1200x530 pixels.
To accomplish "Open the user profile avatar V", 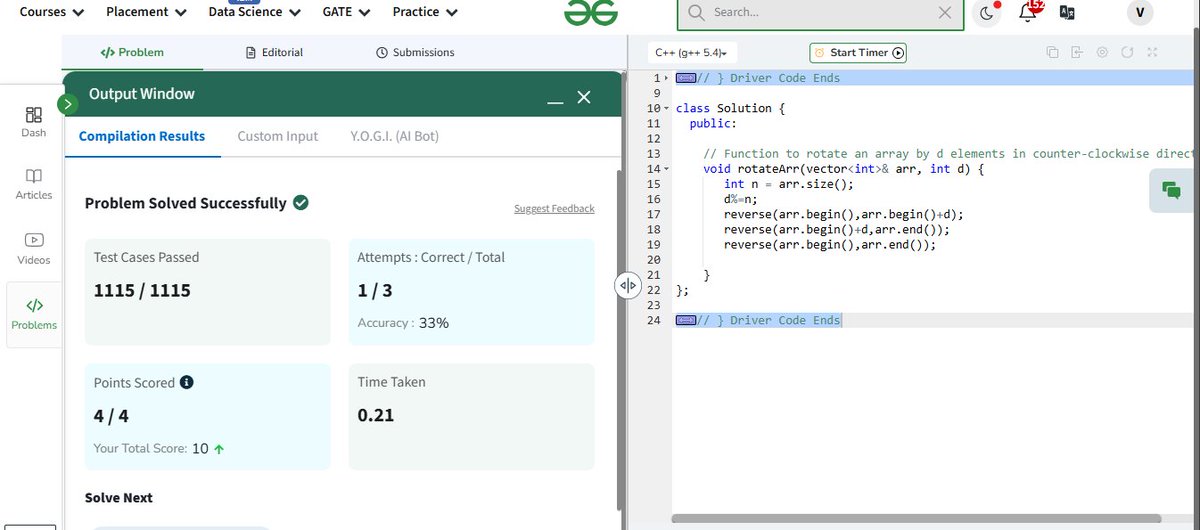I will (1139, 12).
